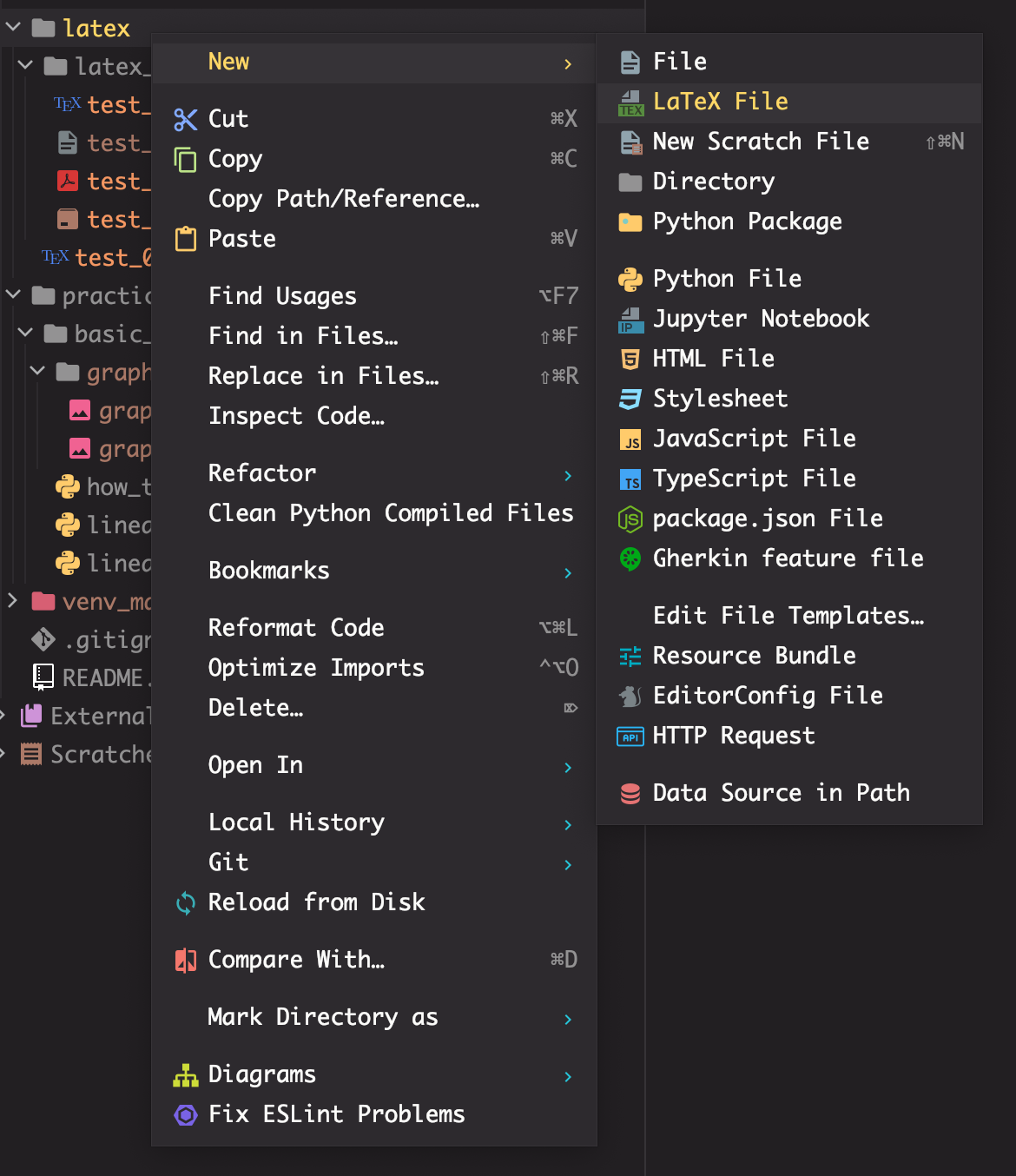The height and width of the screenshot is (1176, 1016).
Task: Select Edit File Templates… entry
Action: tap(789, 616)
